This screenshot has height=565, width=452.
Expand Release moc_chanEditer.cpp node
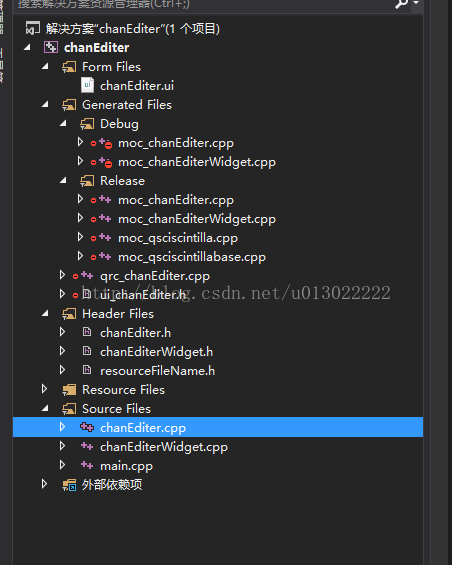(x=80, y=199)
